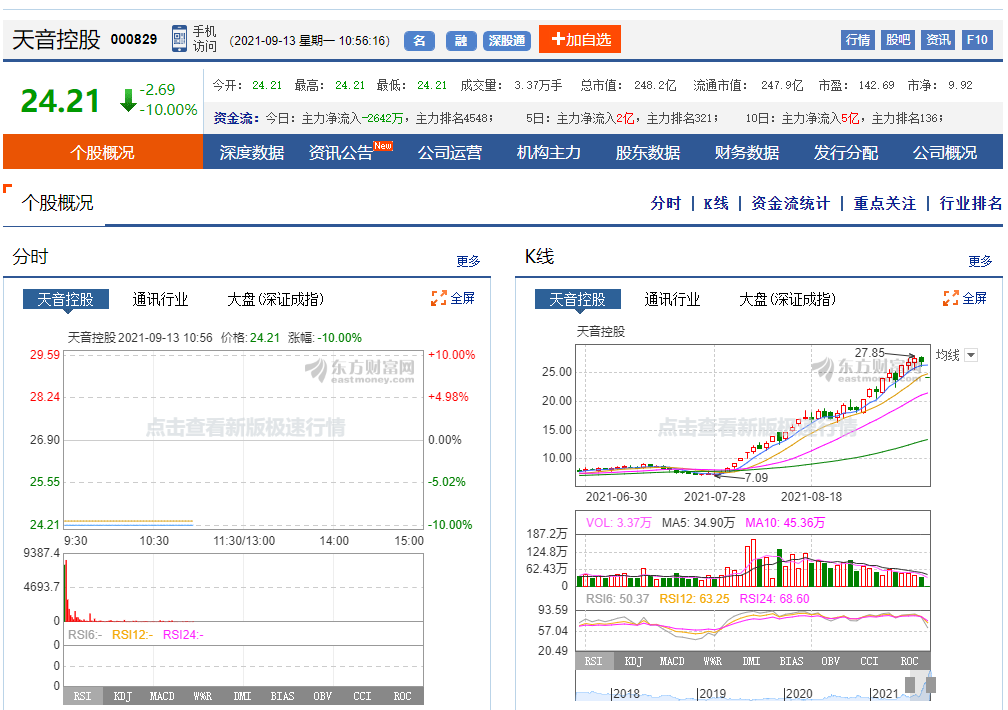This screenshot has width=1008, height=710.
Task: Click 更多 link in K线 panel
Action: coord(980,261)
